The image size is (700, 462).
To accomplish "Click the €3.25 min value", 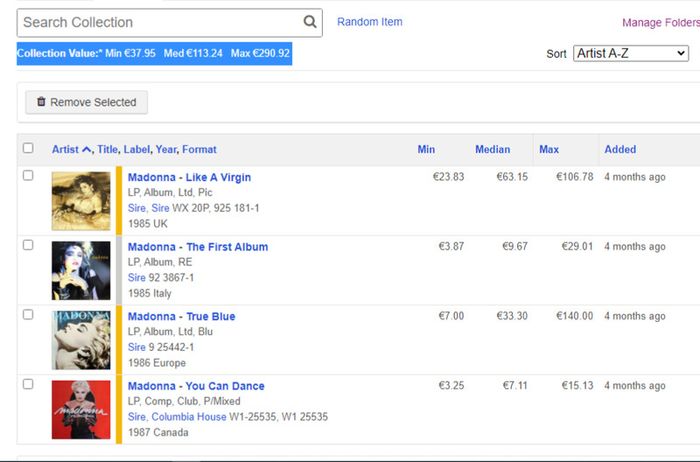I will (451, 386).
